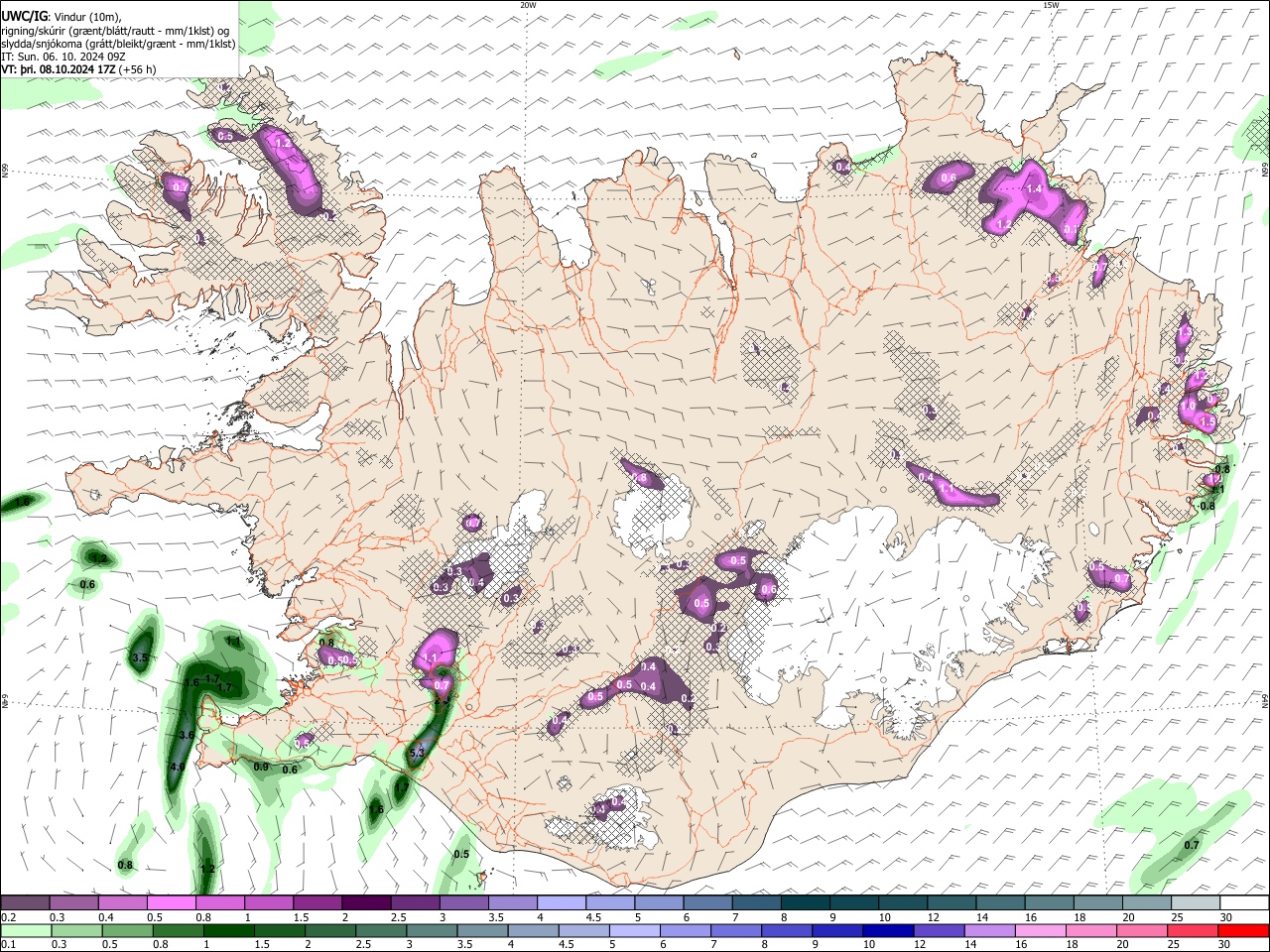Click the top-row legend swatch between 0.2 and 0.3

click(25, 902)
